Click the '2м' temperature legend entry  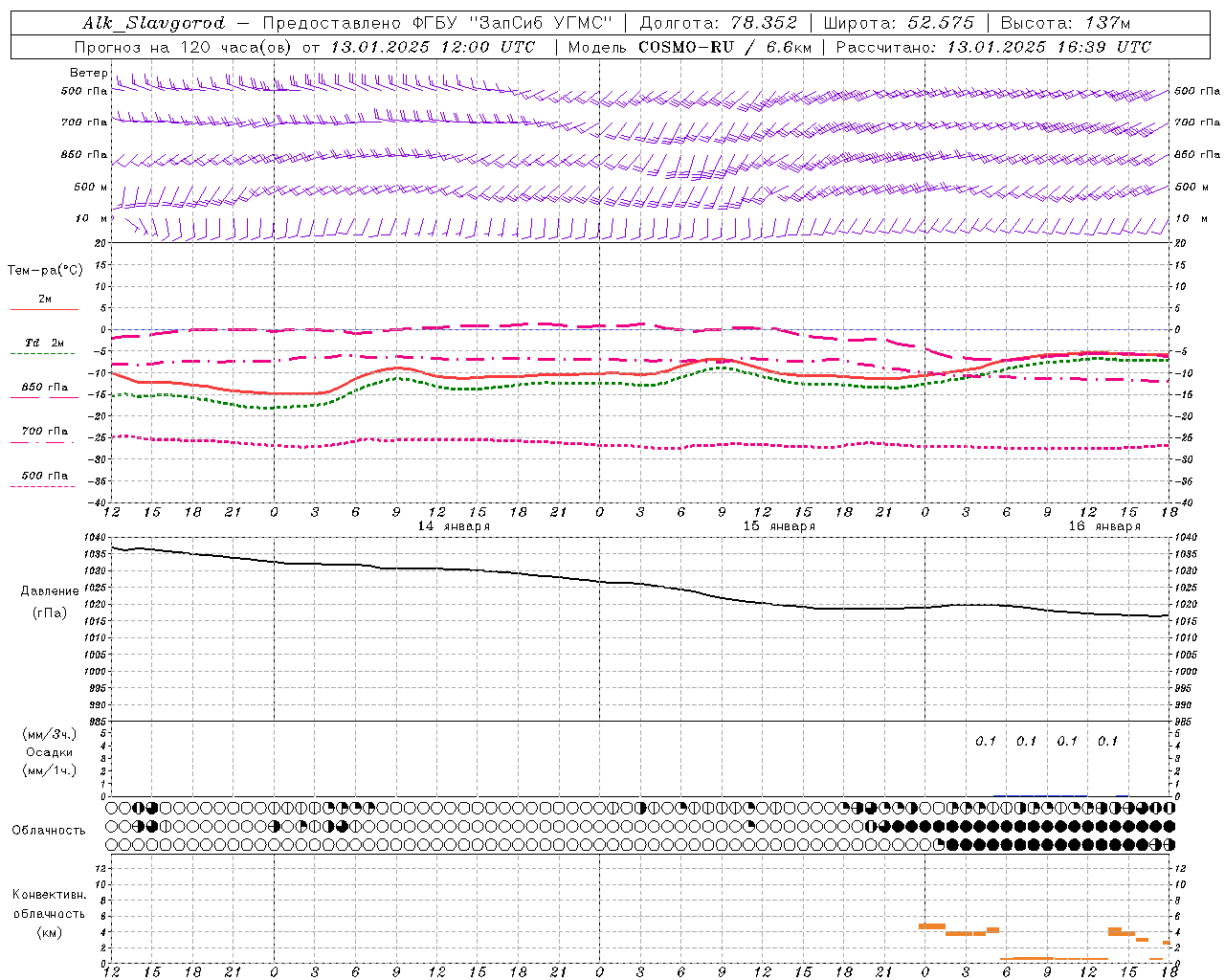[x=45, y=300]
